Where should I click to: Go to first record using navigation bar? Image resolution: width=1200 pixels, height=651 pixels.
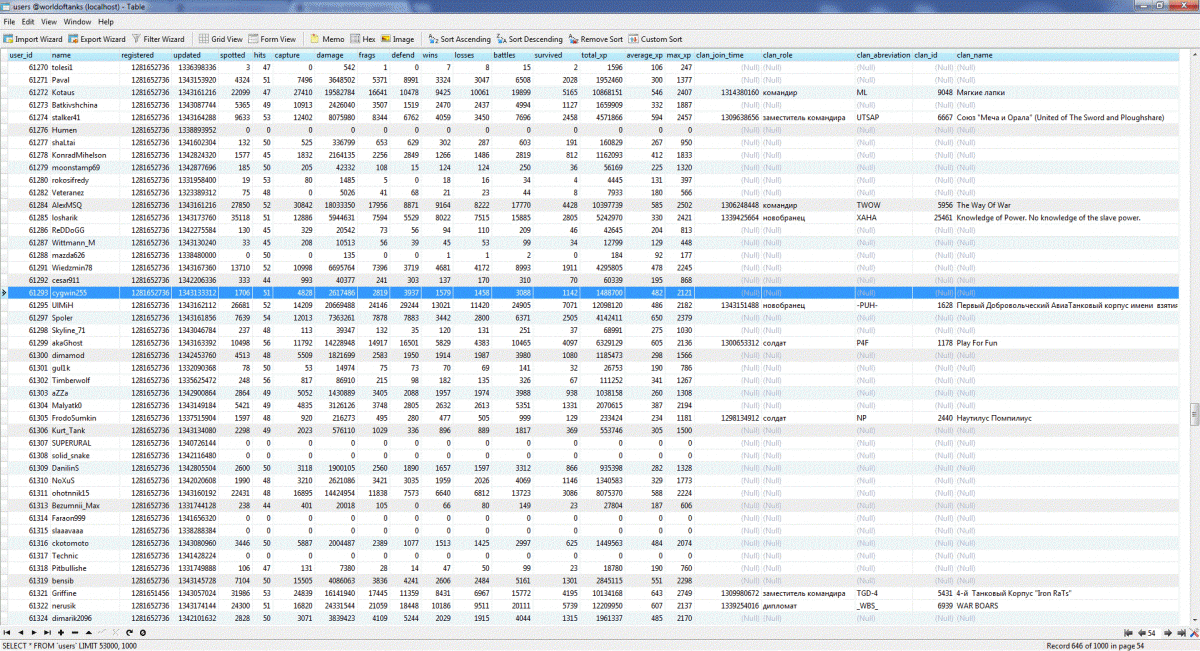(8, 633)
